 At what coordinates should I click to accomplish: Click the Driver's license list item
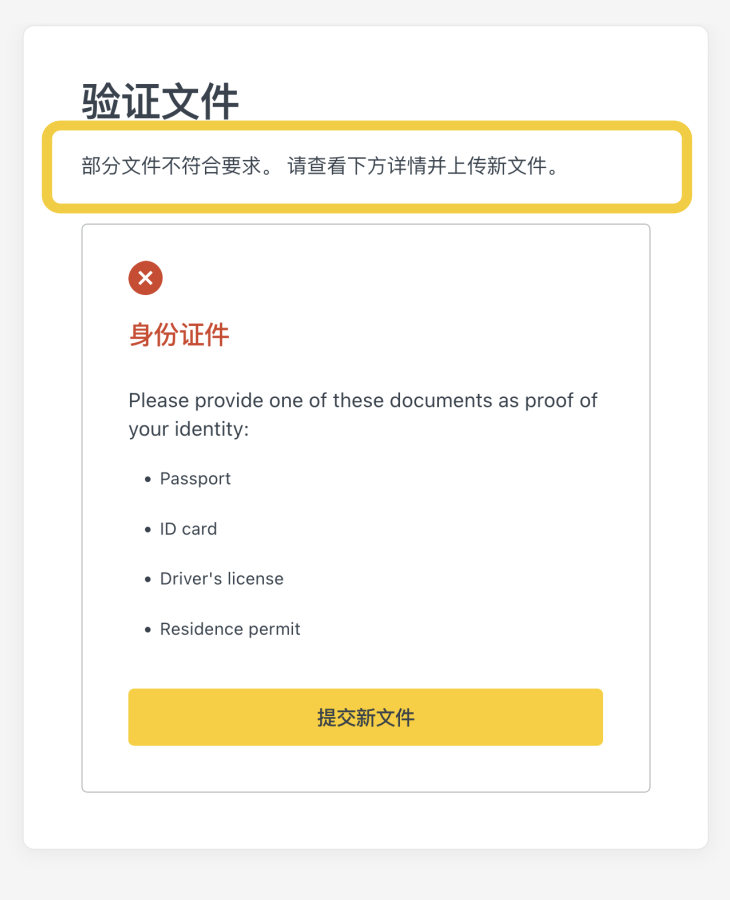point(221,579)
